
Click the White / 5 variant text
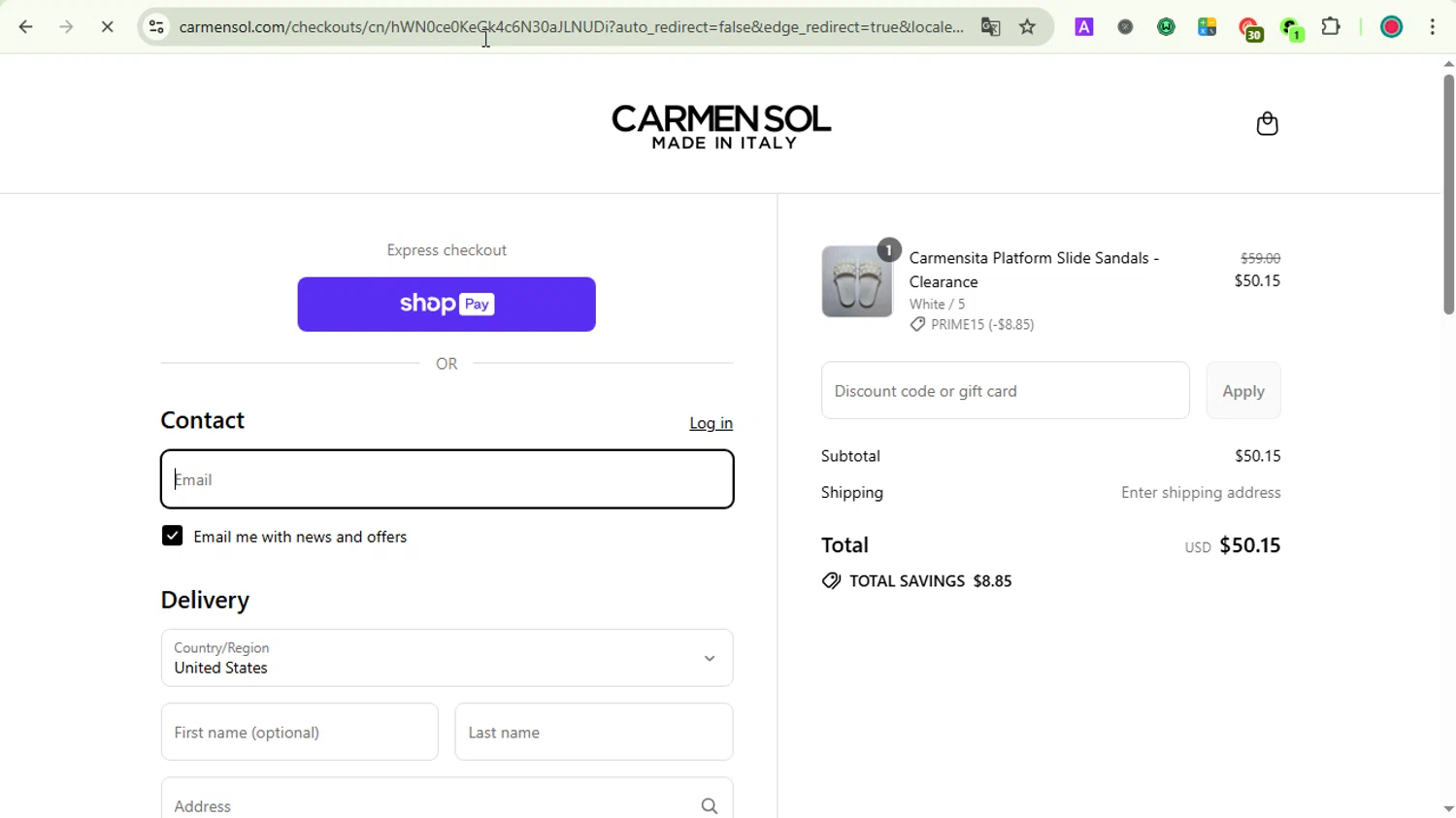pyautogui.click(x=938, y=304)
